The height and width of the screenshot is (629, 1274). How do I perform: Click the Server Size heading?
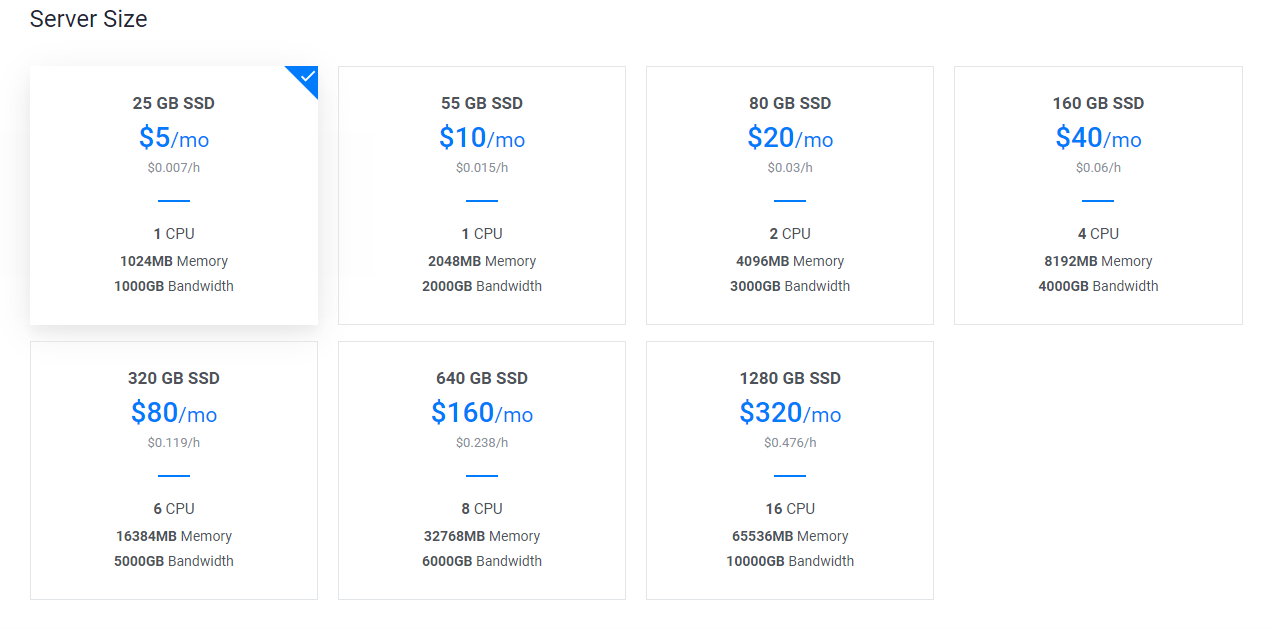tap(89, 19)
